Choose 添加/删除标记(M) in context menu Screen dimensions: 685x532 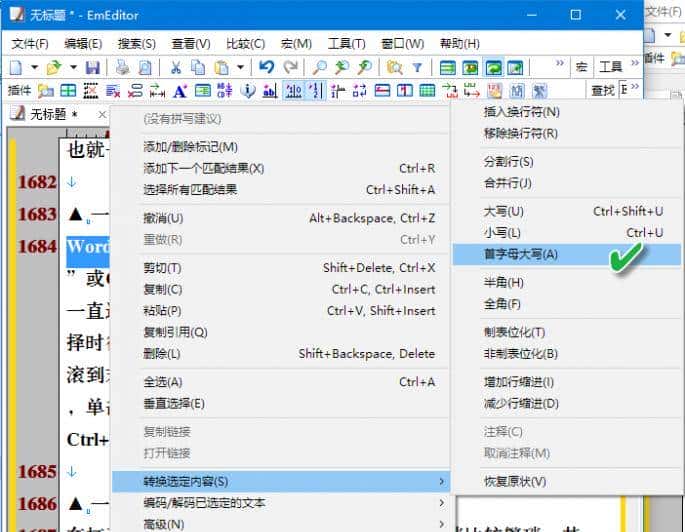pos(280,147)
